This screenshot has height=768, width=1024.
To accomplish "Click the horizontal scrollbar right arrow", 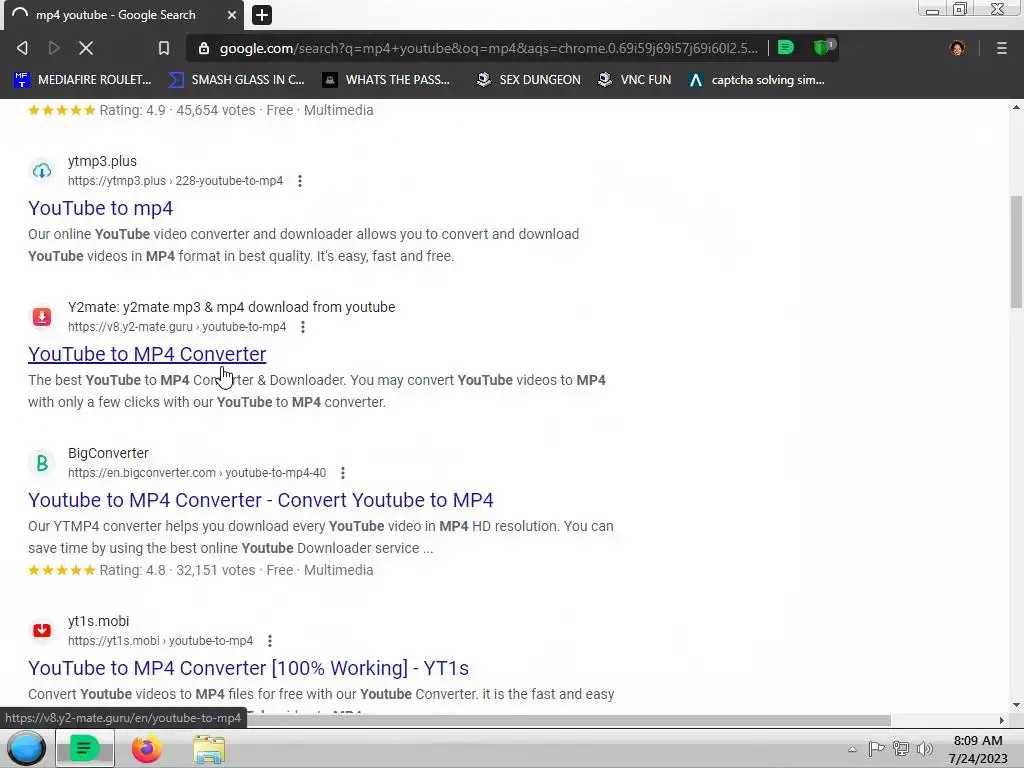I will click(1002, 720).
